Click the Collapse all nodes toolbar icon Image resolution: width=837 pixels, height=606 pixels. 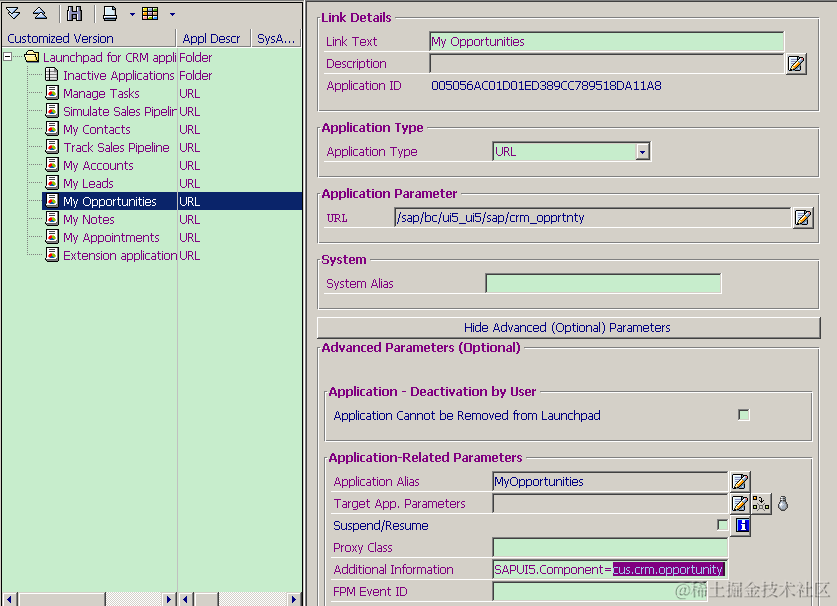coord(40,13)
